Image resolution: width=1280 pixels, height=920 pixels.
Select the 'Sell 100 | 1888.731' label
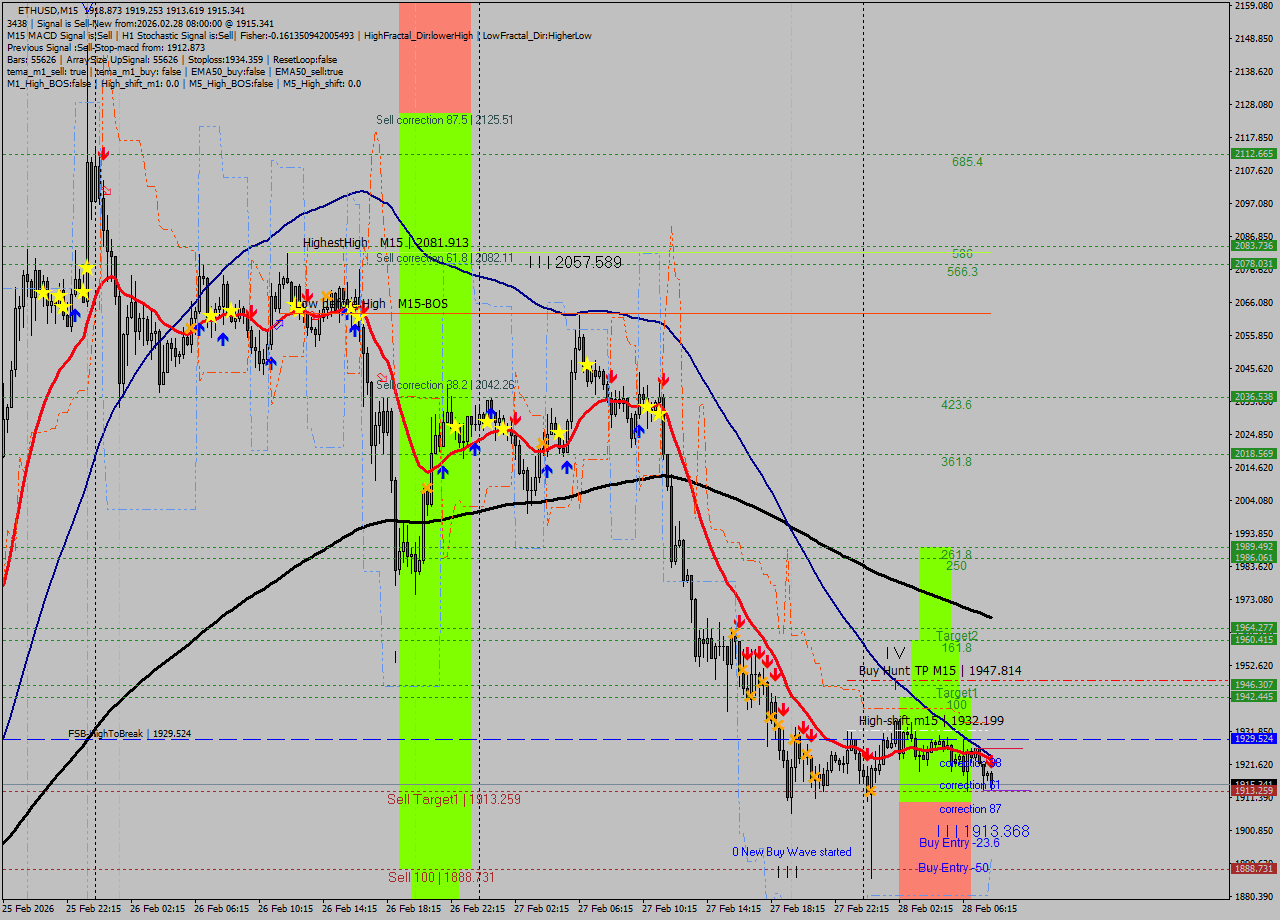pyautogui.click(x=441, y=877)
